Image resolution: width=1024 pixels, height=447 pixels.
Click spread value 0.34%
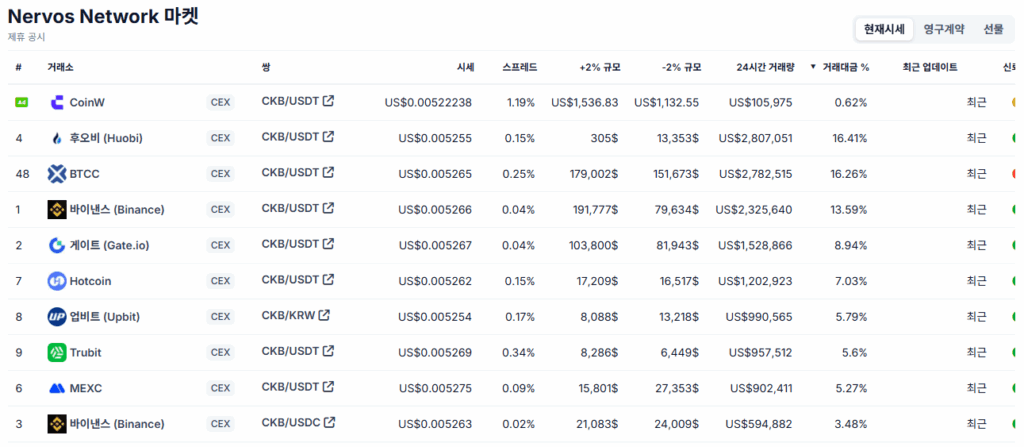click(519, 353)
